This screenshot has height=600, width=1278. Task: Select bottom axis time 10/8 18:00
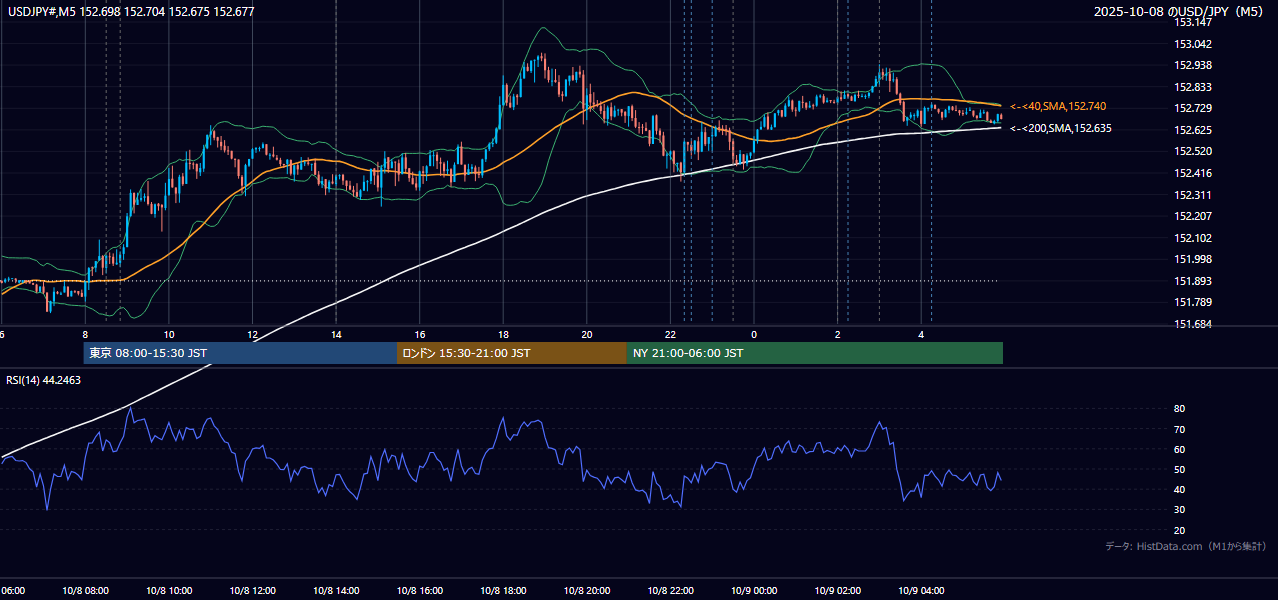503,591
